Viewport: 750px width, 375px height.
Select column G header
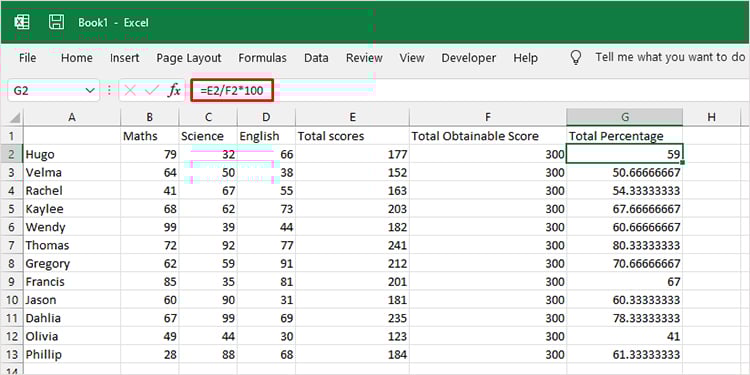[624, 117]
